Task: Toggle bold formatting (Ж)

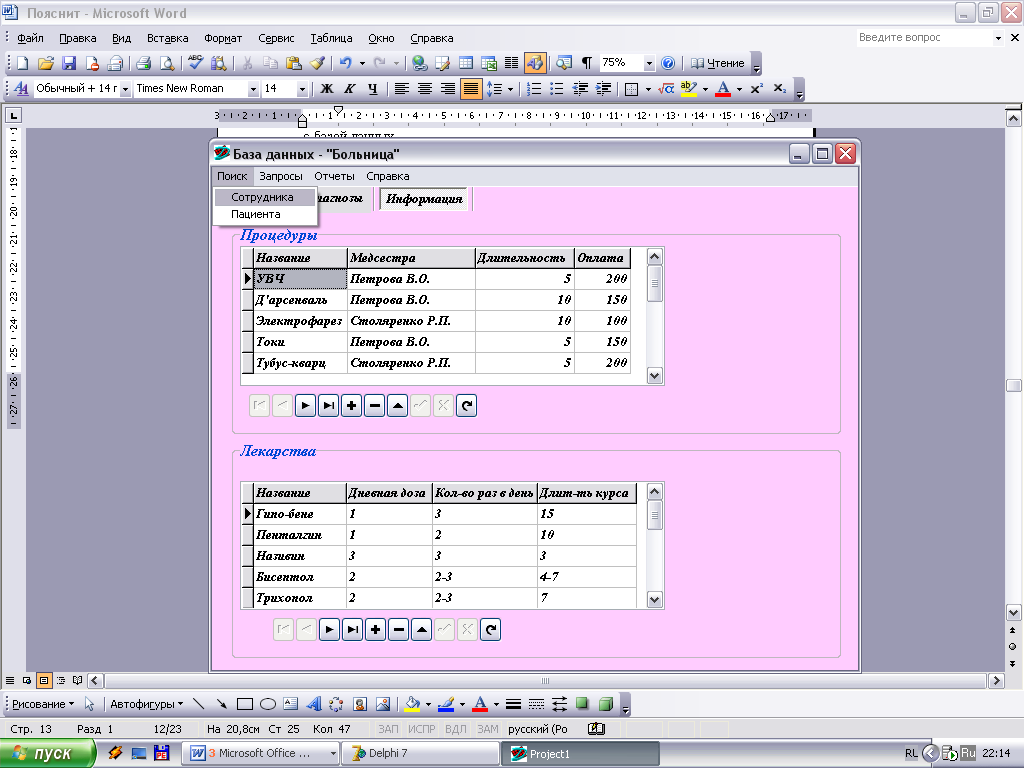Action: tap(326, 89)
